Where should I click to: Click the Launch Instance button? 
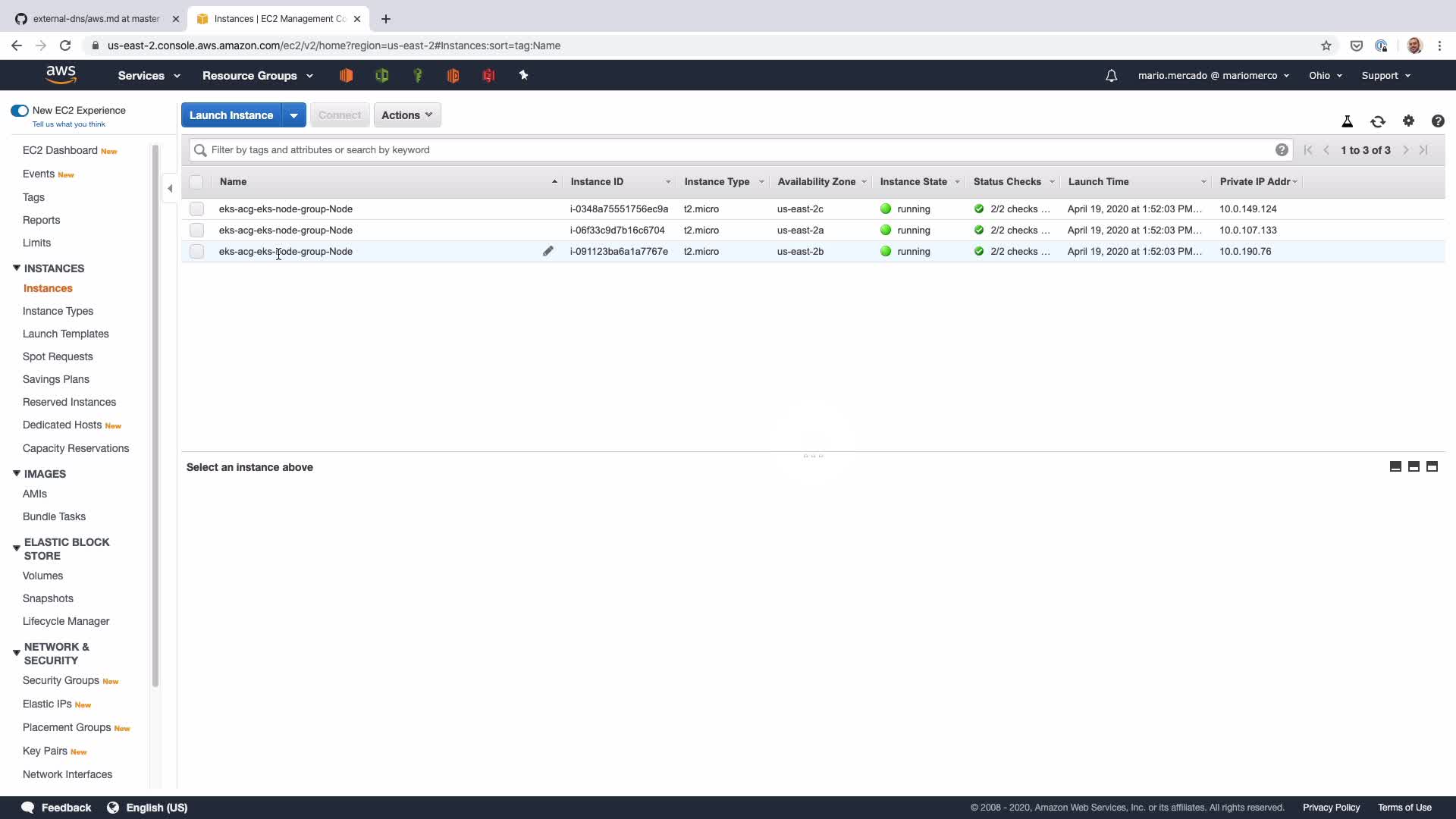(231, 115)
